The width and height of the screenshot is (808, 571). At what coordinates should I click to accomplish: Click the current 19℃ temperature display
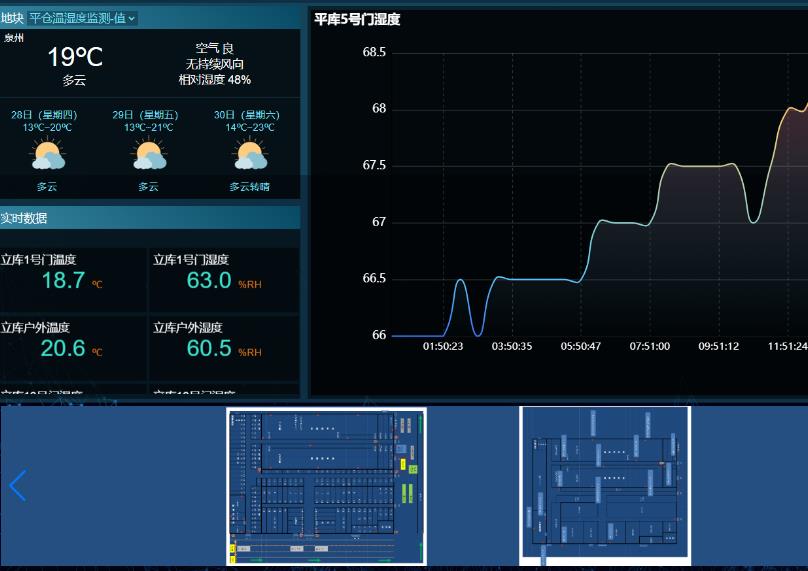coord(75,57)
